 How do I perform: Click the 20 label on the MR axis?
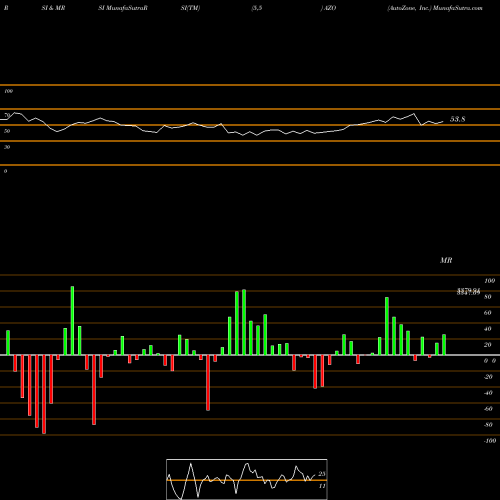tap(488, 345)
